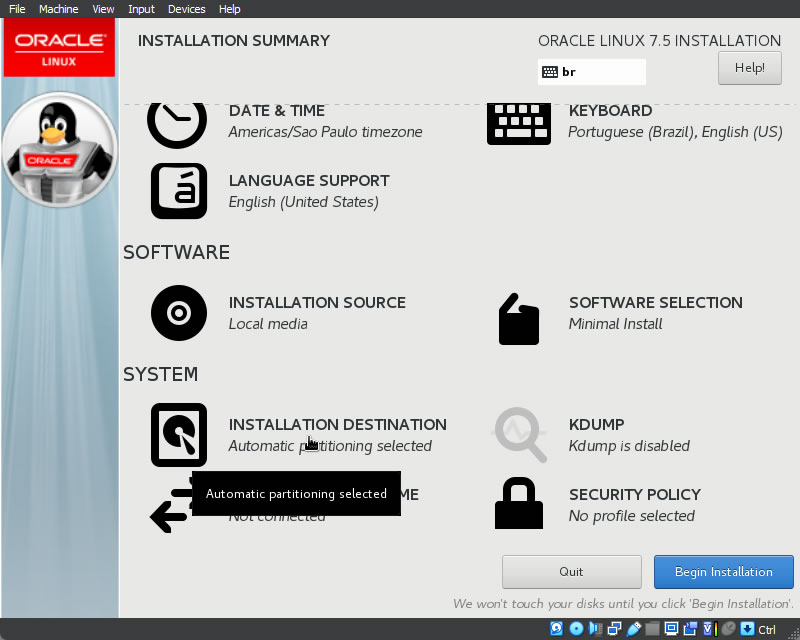Open KDUMP settings
This screenshot has width=800, height=640.
coord(596,425)
